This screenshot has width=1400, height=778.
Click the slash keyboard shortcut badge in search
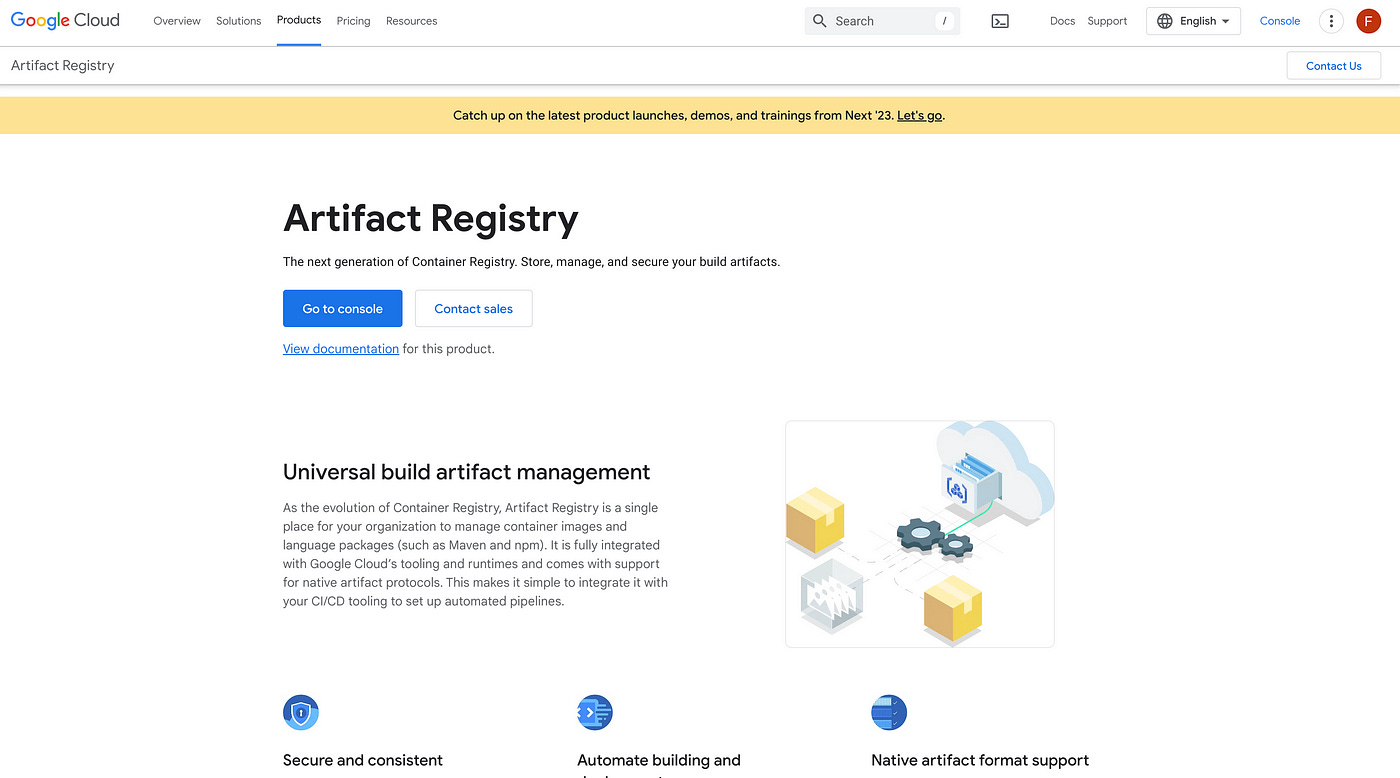[x=944, y=21]
